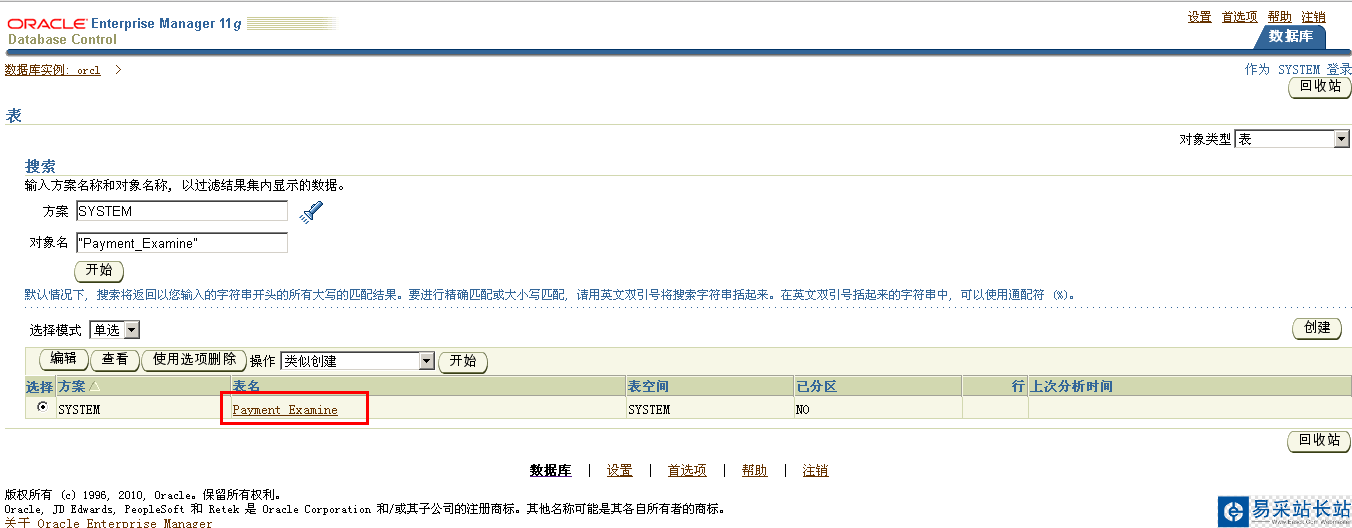1352x528 pixels.
Task: Open the Payment_Examine table link
Action: (x=285, y=410)
